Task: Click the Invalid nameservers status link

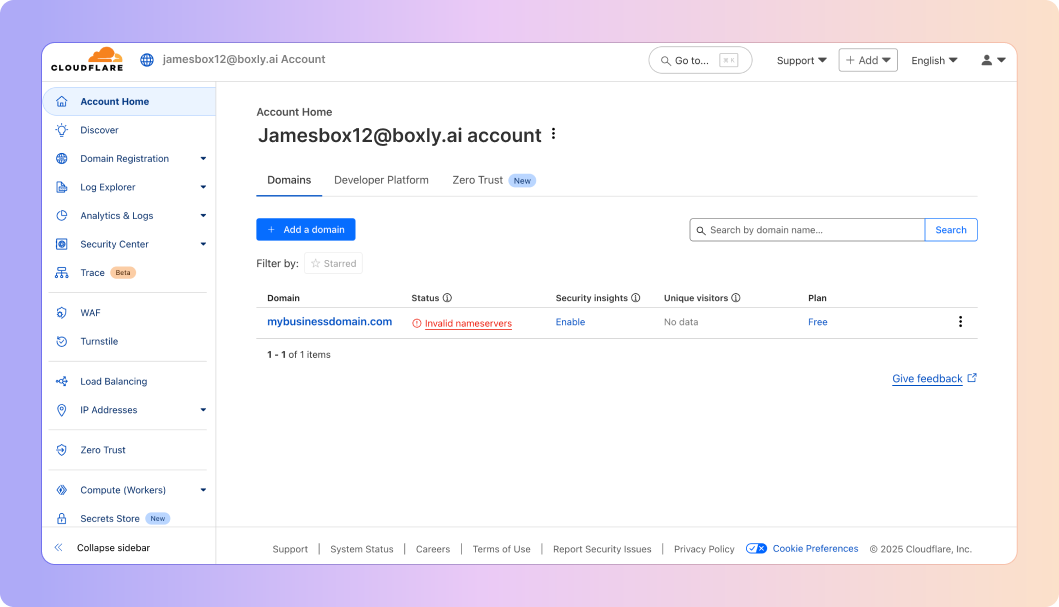Action: pos(468,323)
